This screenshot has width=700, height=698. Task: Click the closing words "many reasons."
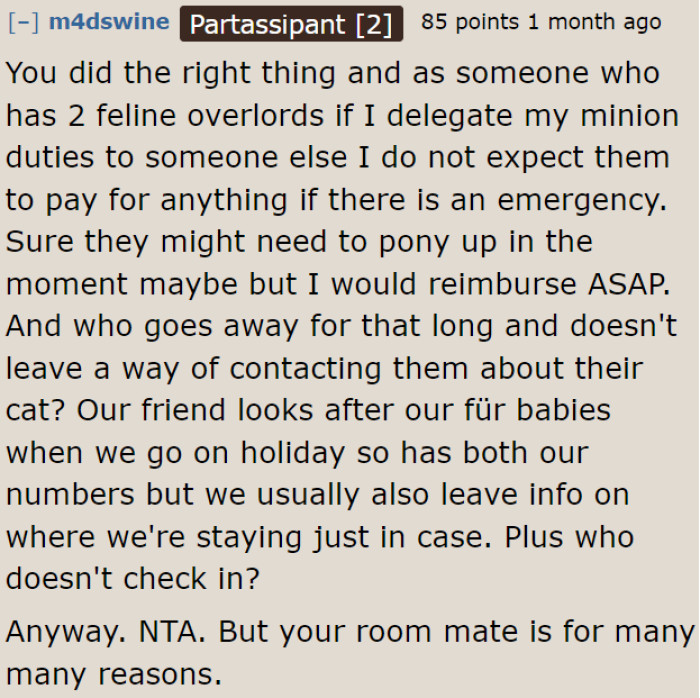114,673
